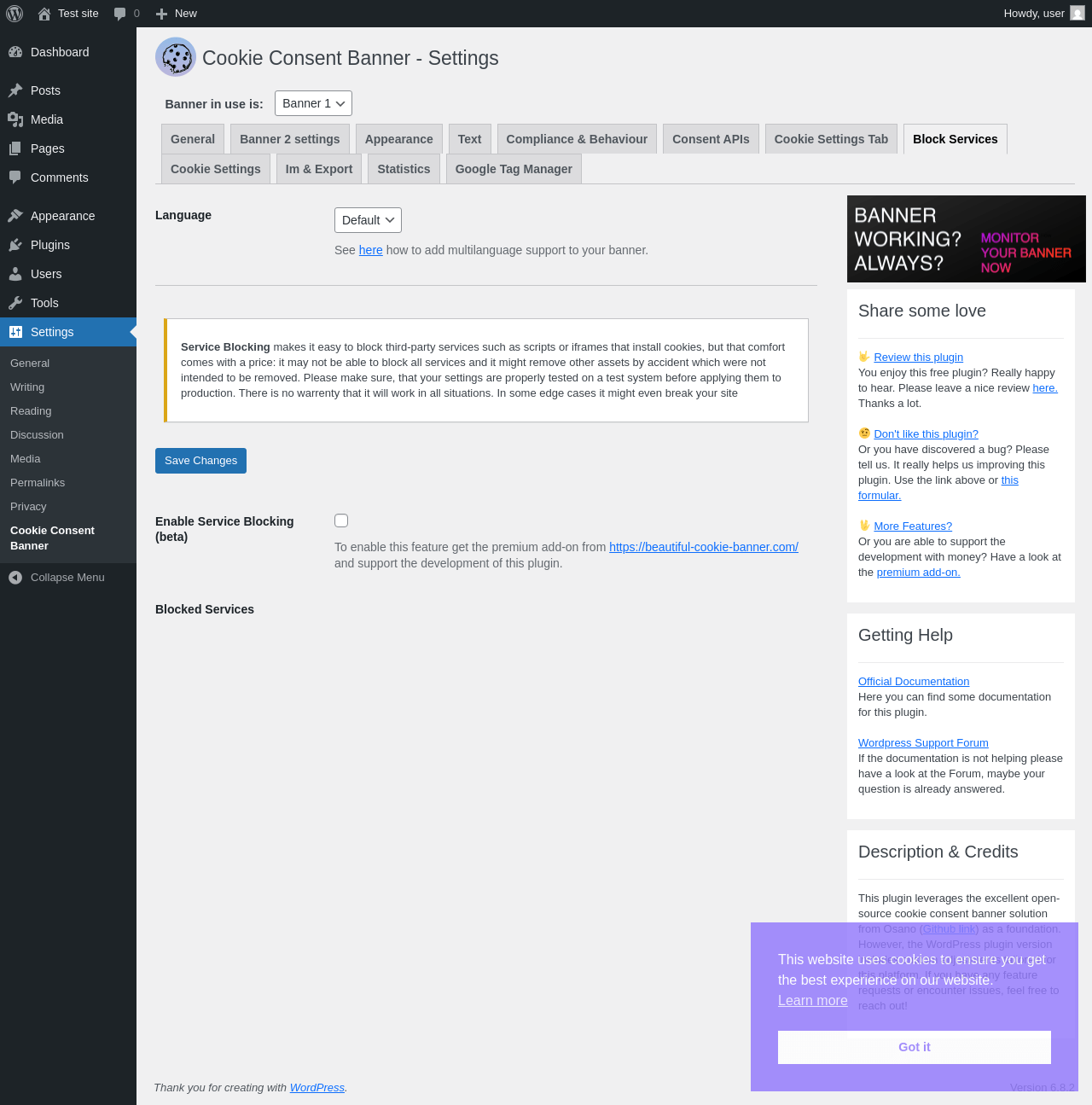Click the Comments sidebar icon
Image resolution: width=1092 pixels, height=1105 pixels.
[x=15, y=177]
